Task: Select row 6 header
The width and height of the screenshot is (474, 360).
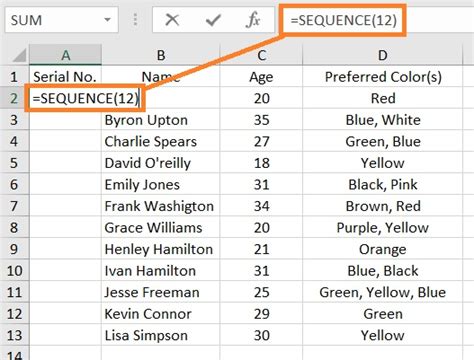Action: (14, 184)
